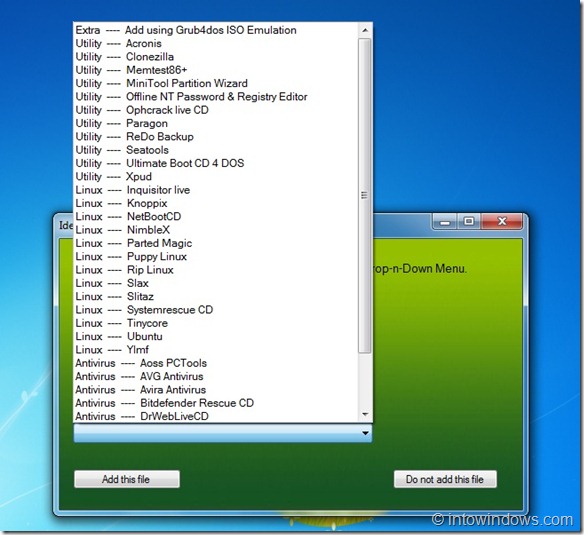Viewport: 584px width, 535px height.
Task: Select 'Extra ---- Add using Grub4dos ISO Emulation'
Action: click(x=216, y=30)
